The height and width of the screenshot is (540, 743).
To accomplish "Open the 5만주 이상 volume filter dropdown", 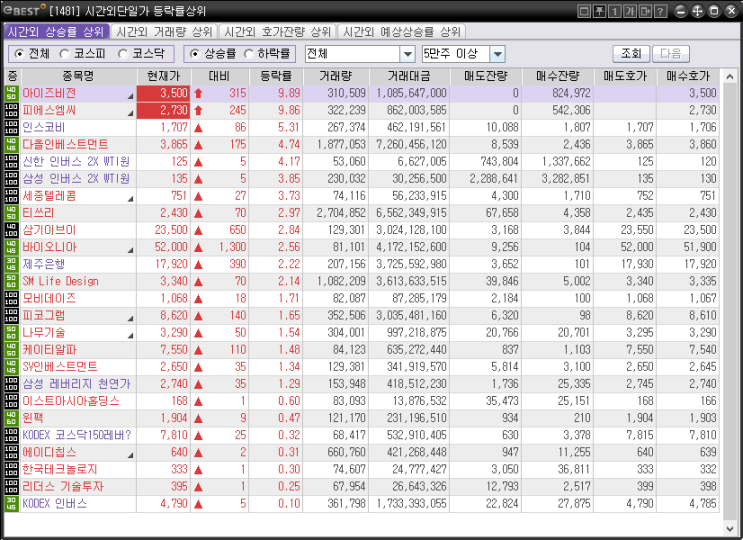I will [497, 54].
